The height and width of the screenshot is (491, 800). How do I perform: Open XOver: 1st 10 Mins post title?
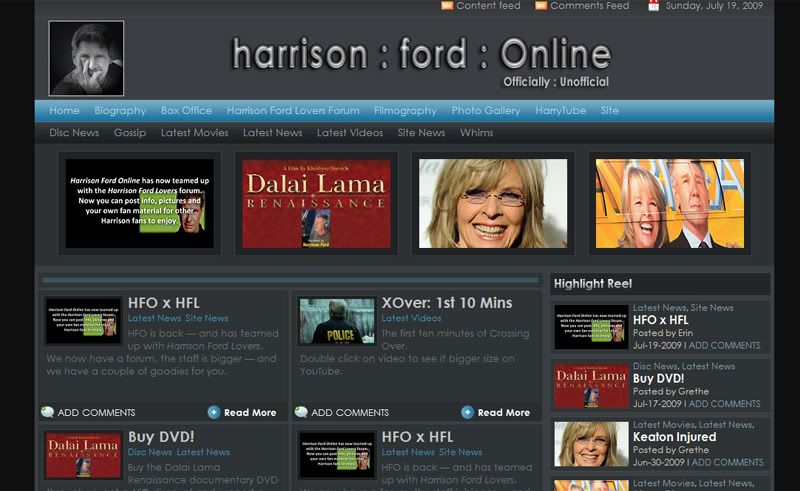(446, 303)
